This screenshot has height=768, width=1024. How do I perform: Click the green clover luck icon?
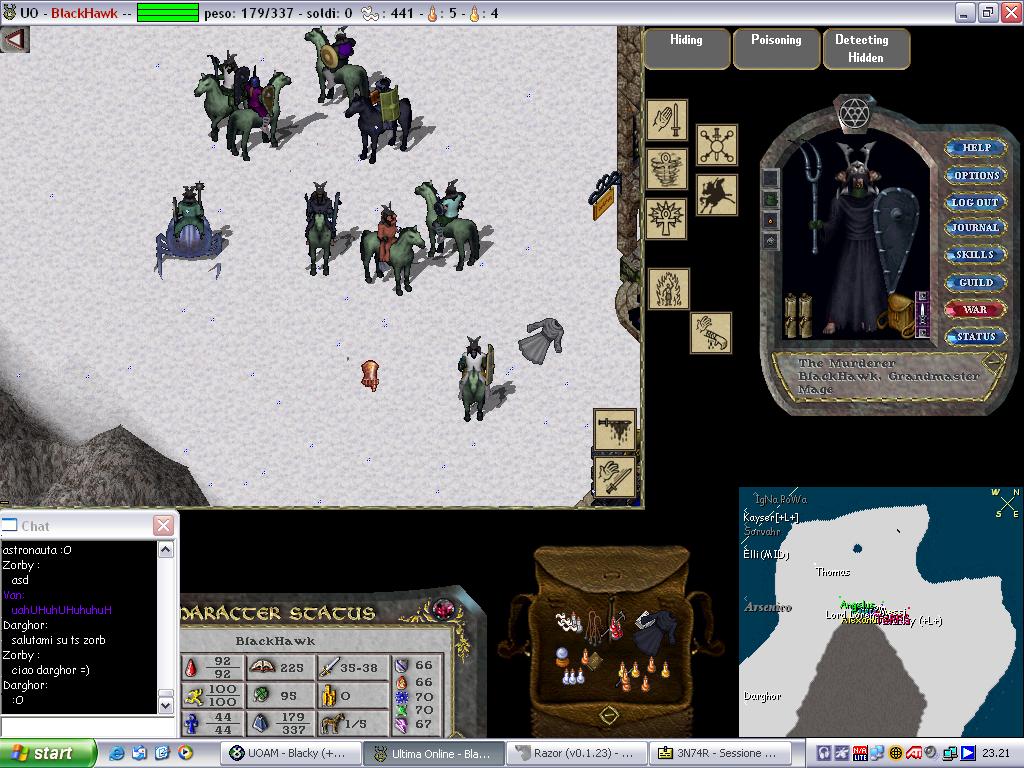[261, 695]
